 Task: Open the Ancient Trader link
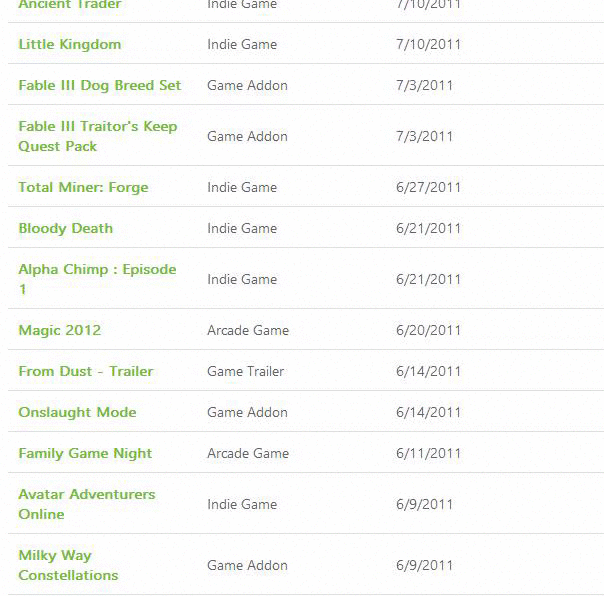pyautogui.click(x=70, y=4)
